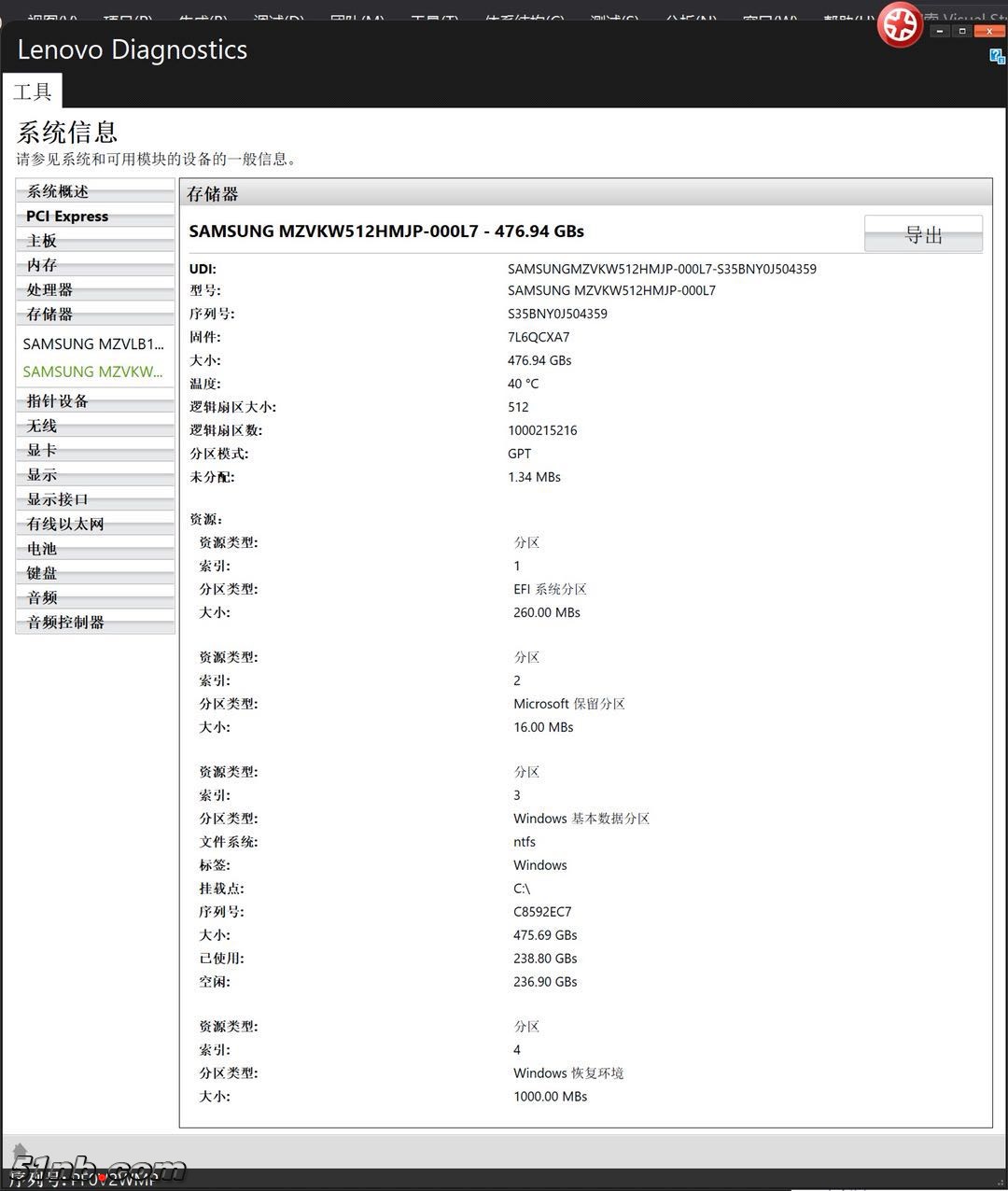Open the 音频控制器 category

94,623
